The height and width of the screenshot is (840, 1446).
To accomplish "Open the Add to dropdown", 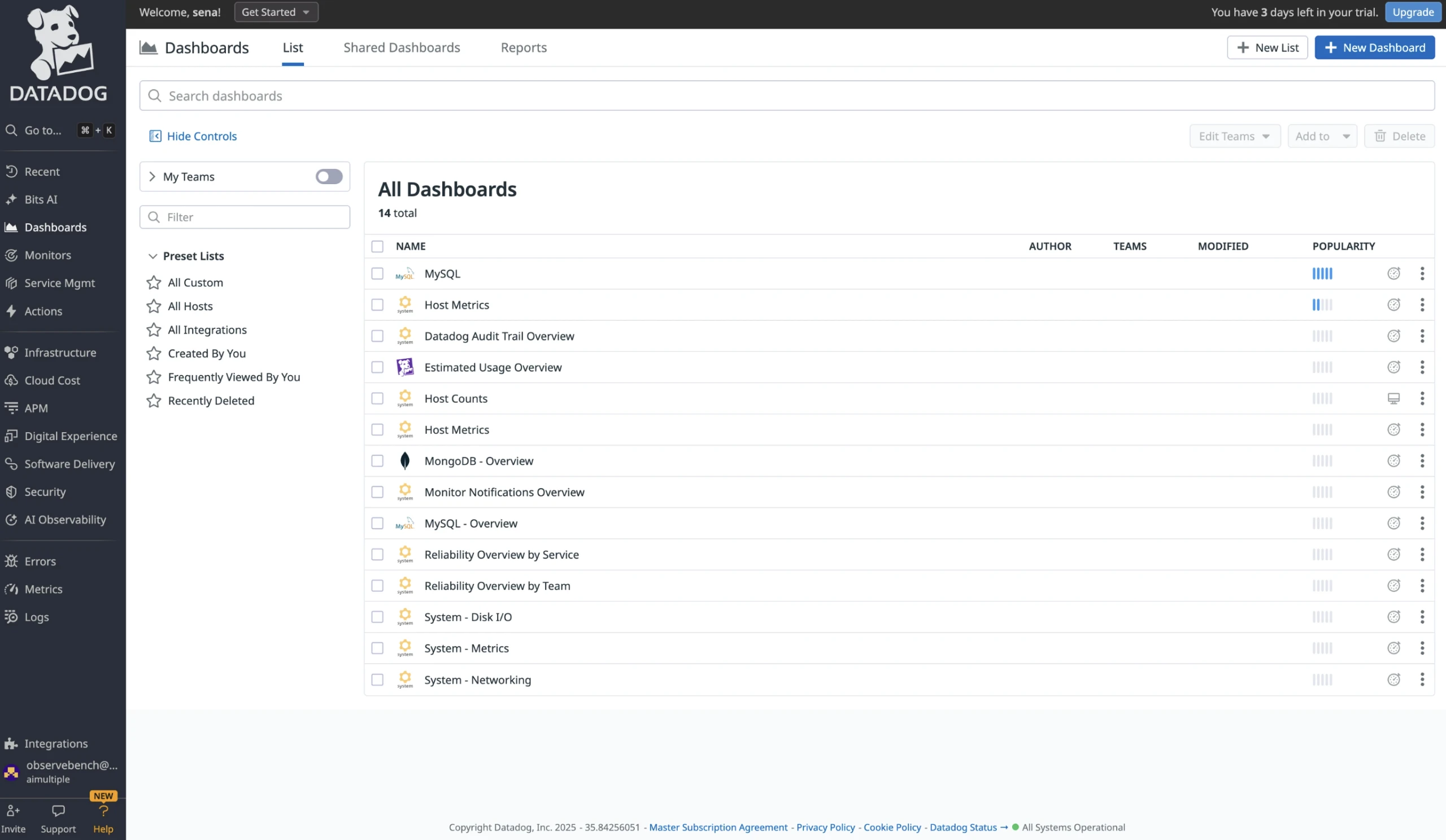I will pyautogui.click(x=1322, y=136).
